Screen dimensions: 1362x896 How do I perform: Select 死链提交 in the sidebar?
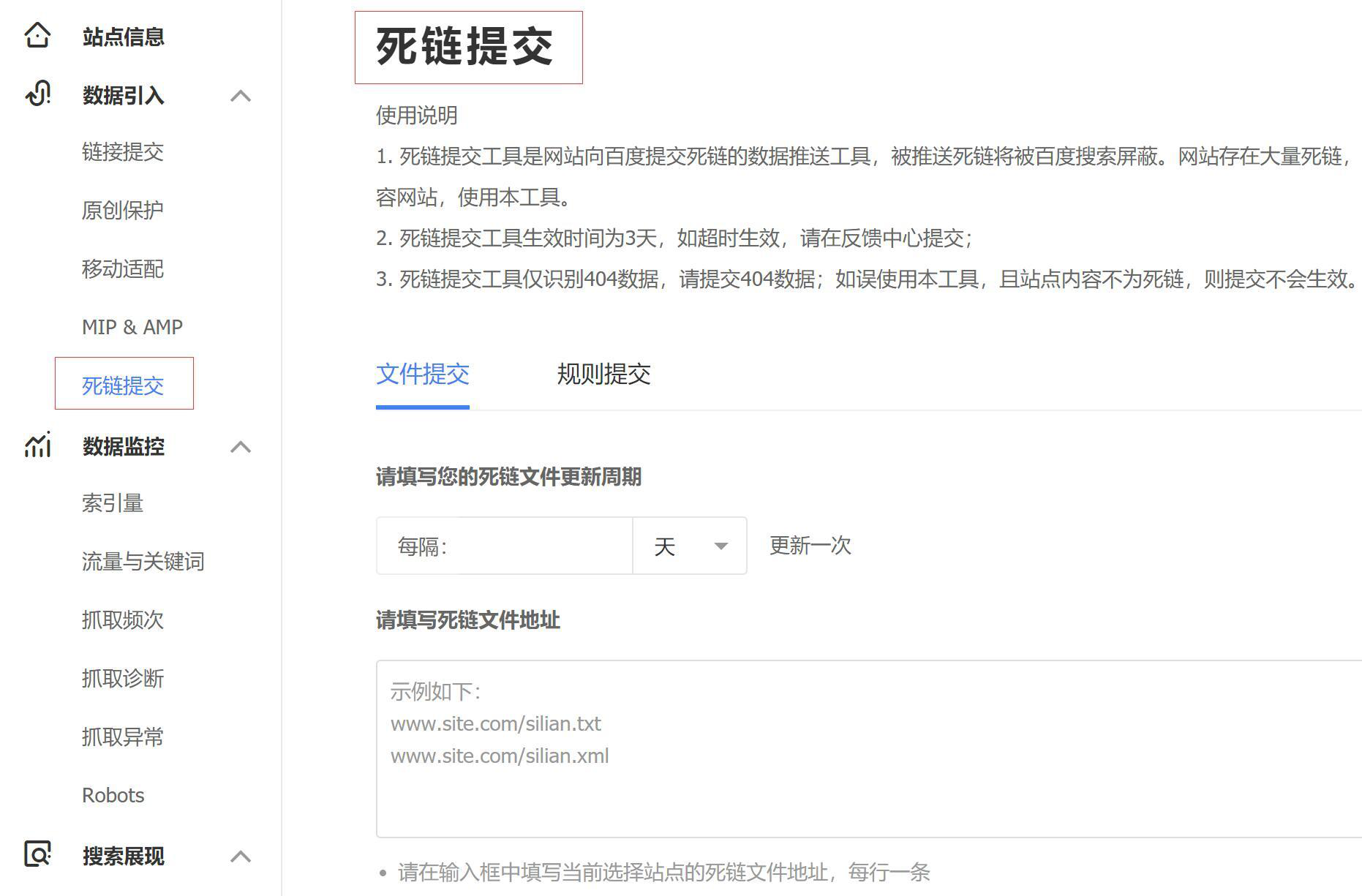pyautogui.click(x=123, y=385)
